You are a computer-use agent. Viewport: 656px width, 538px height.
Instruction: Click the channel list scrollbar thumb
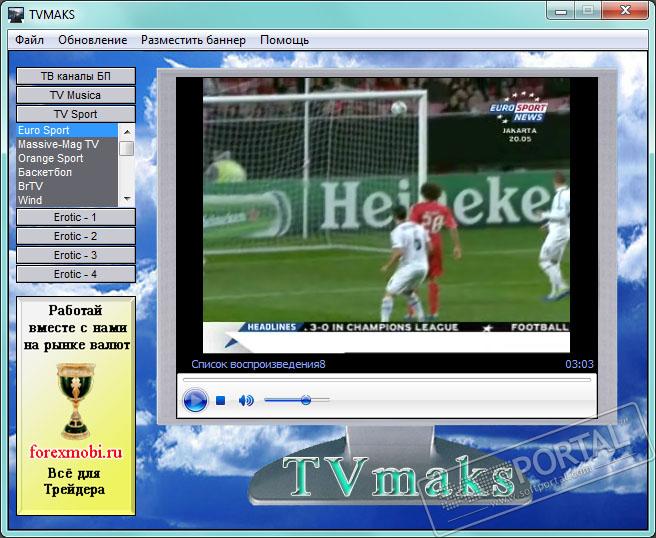[127, 148]
